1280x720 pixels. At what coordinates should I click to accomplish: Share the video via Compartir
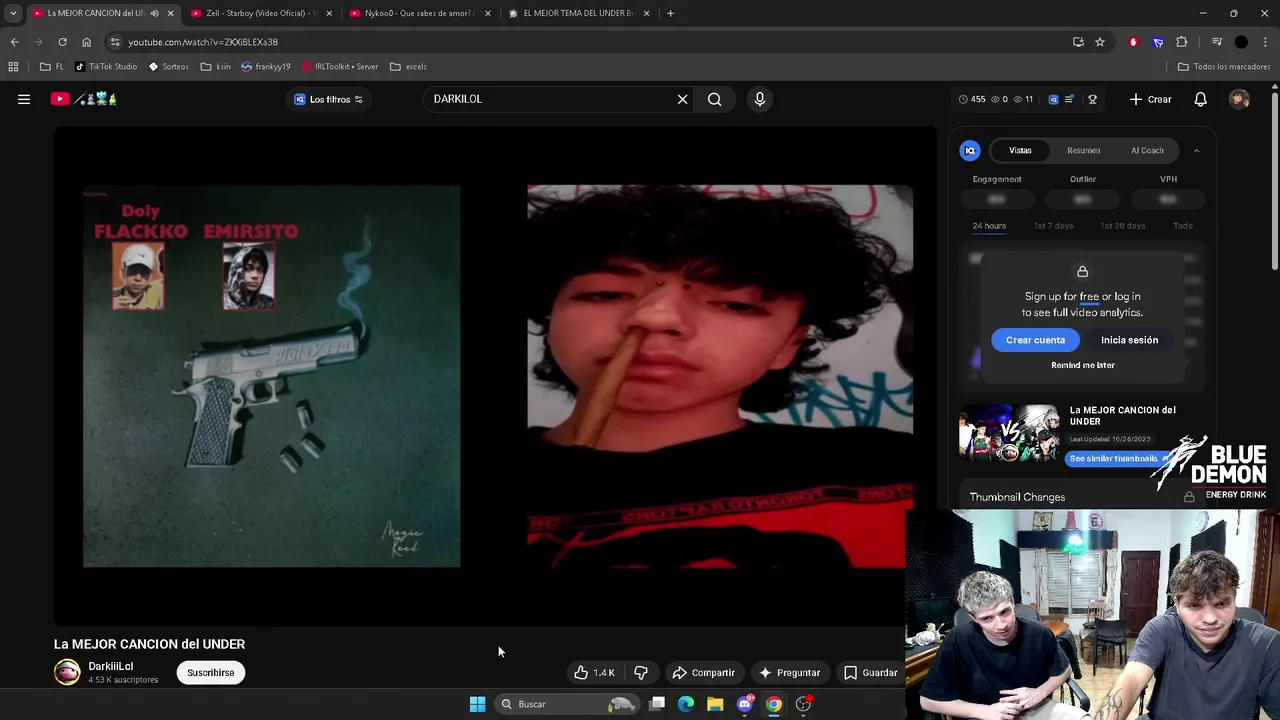pos(704,673)
